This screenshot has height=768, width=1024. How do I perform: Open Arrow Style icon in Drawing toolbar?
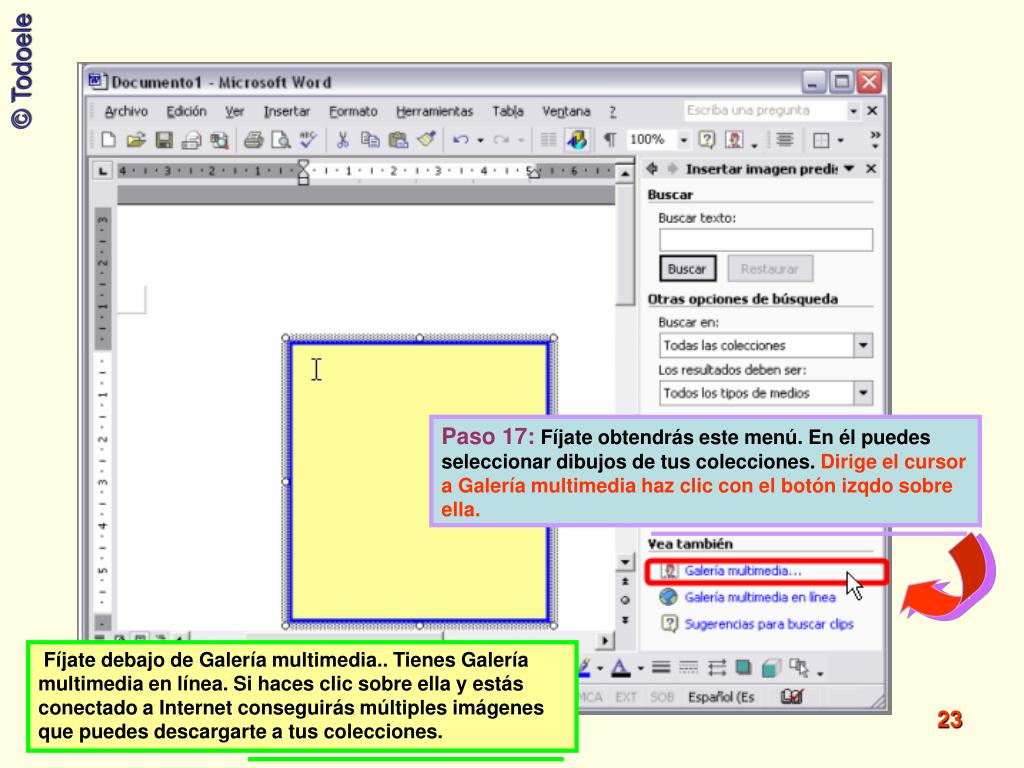[x=716, y=667]
